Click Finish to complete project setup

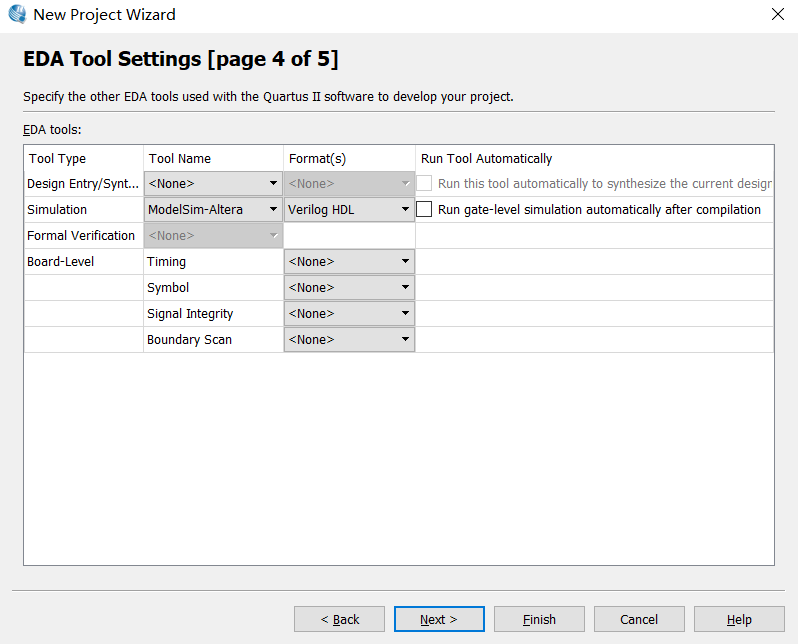click(x=539, y=619)
